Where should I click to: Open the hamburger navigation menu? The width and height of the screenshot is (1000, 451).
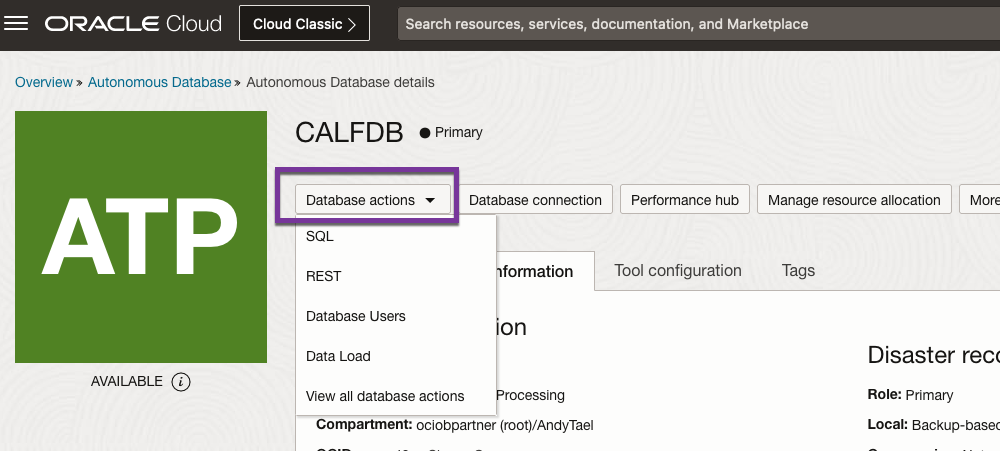[x=17, y=23]
